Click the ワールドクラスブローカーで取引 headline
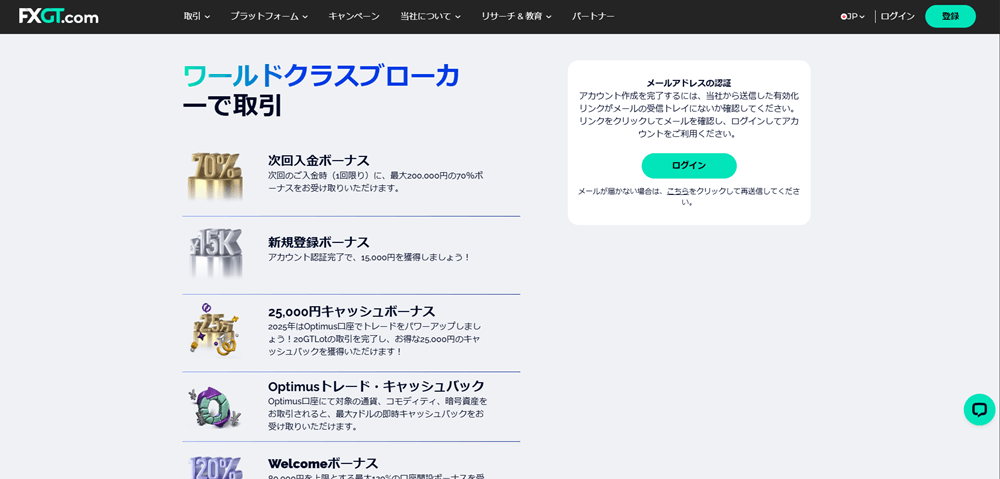This screenshot has width=1000, height=479. click(x=321, y=91)
